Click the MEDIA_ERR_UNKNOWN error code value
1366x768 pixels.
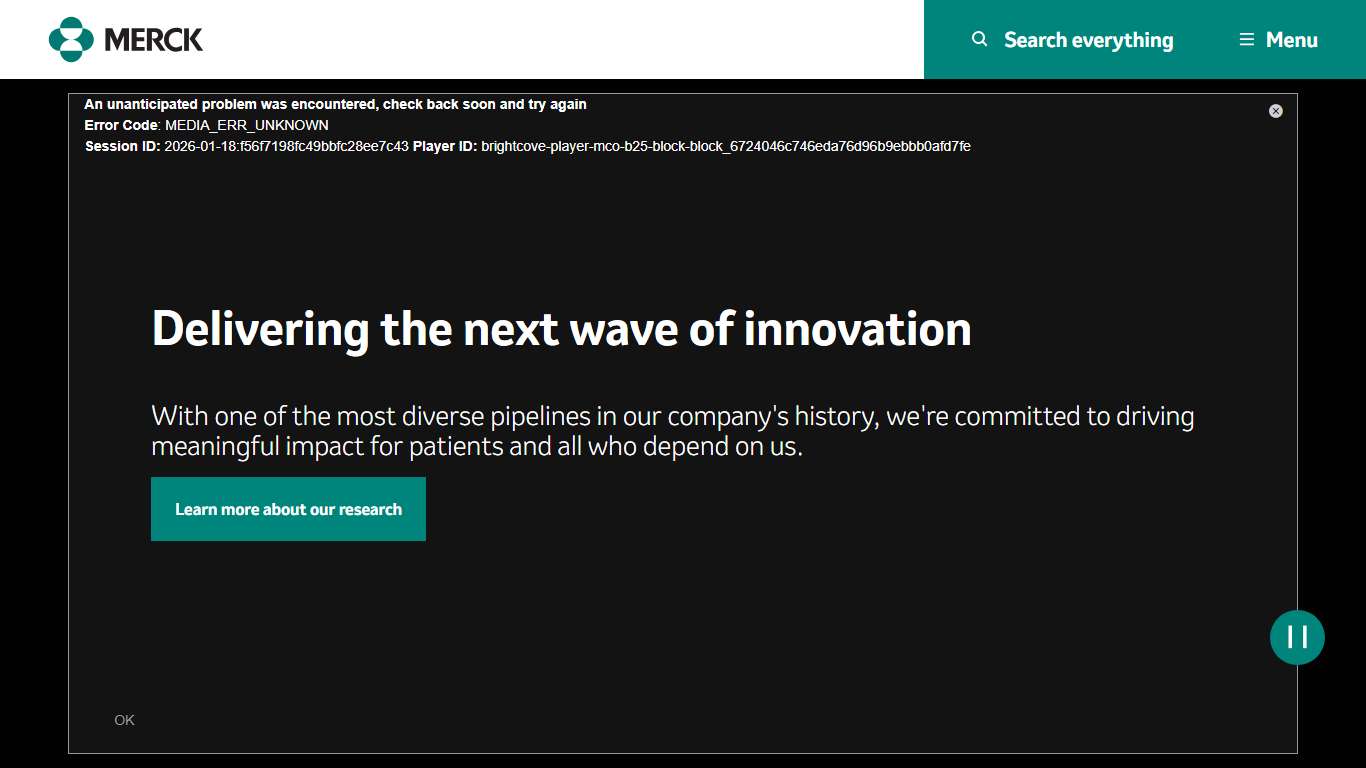click(246, 125)
